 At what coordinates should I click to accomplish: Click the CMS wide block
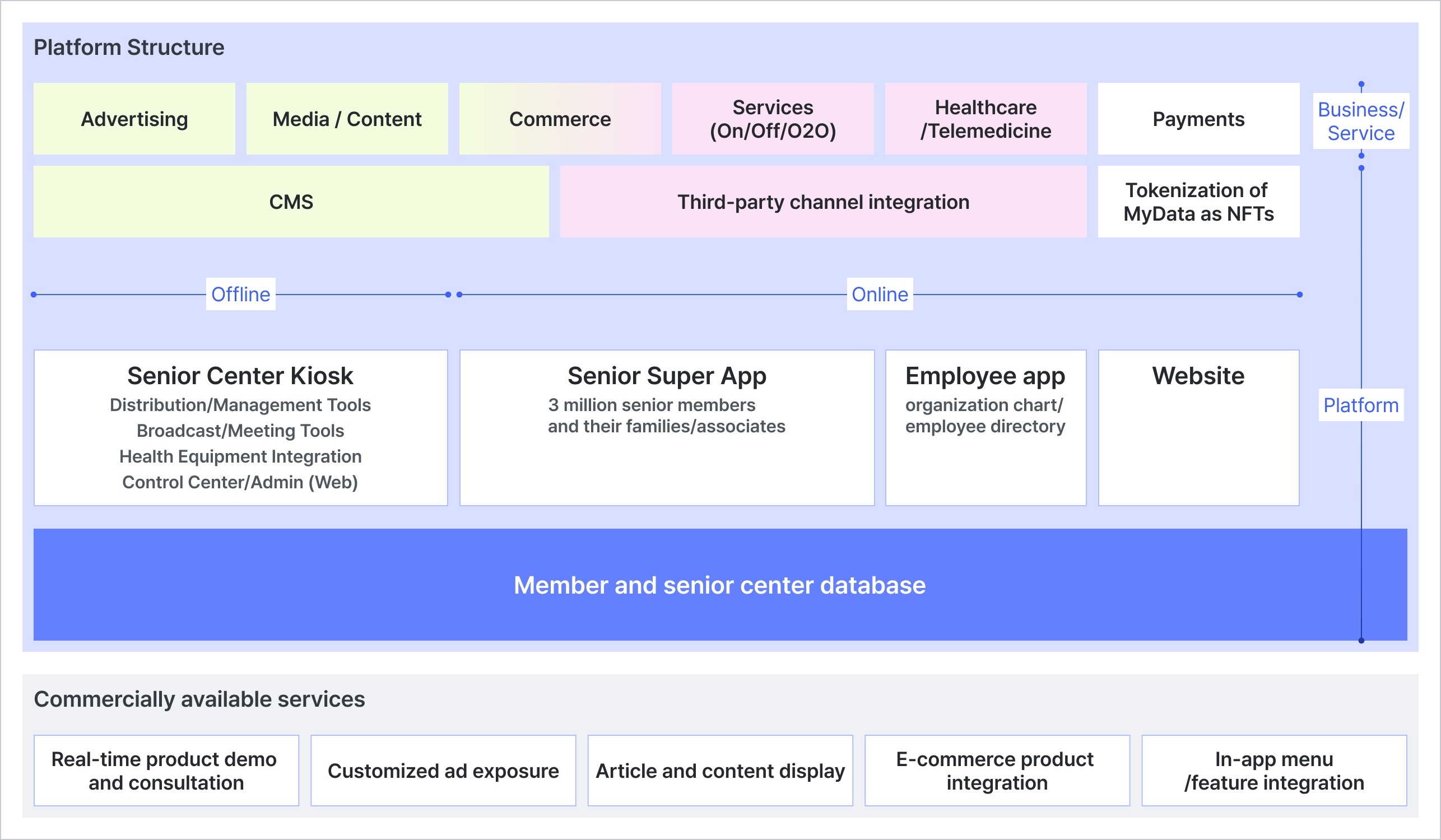coord(291,202)
